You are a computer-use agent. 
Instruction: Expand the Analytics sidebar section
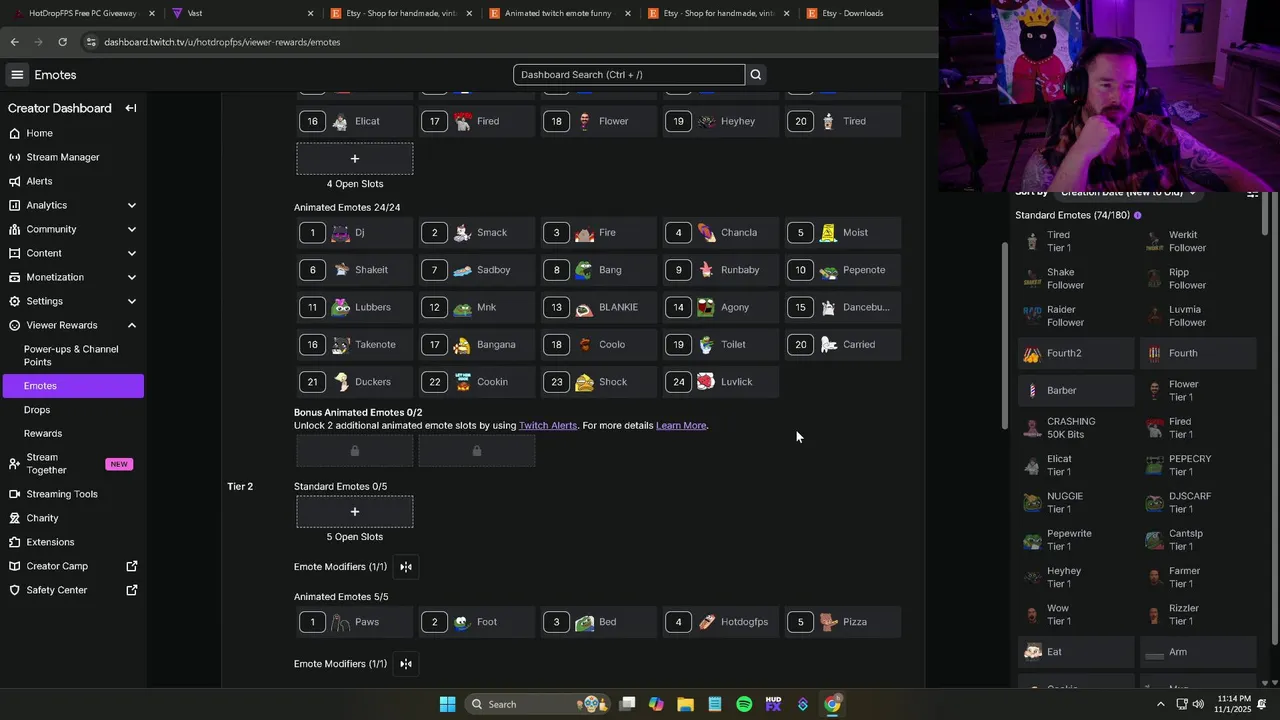[132, 205]
